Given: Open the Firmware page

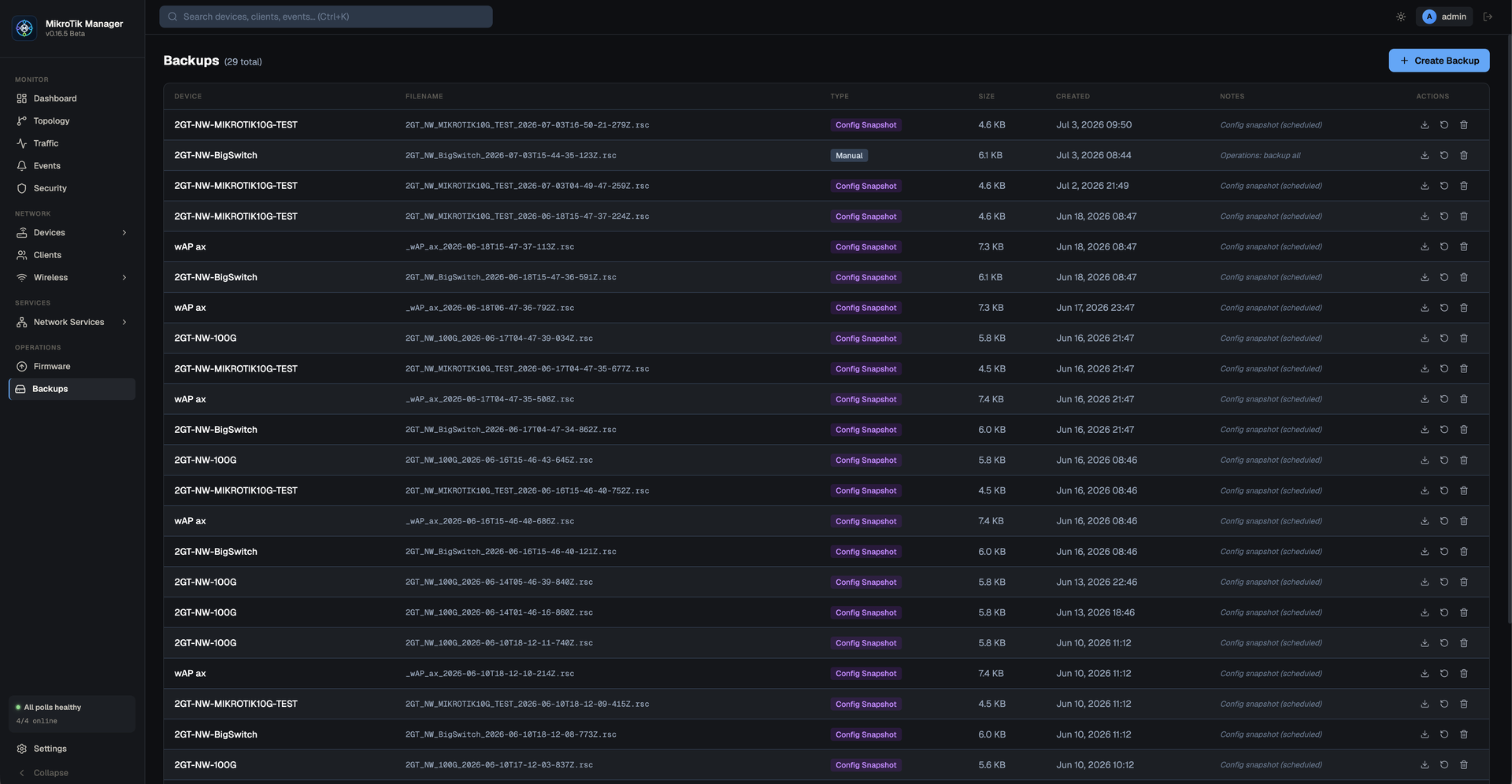Looking at the screenshot, I should [72, 367].
